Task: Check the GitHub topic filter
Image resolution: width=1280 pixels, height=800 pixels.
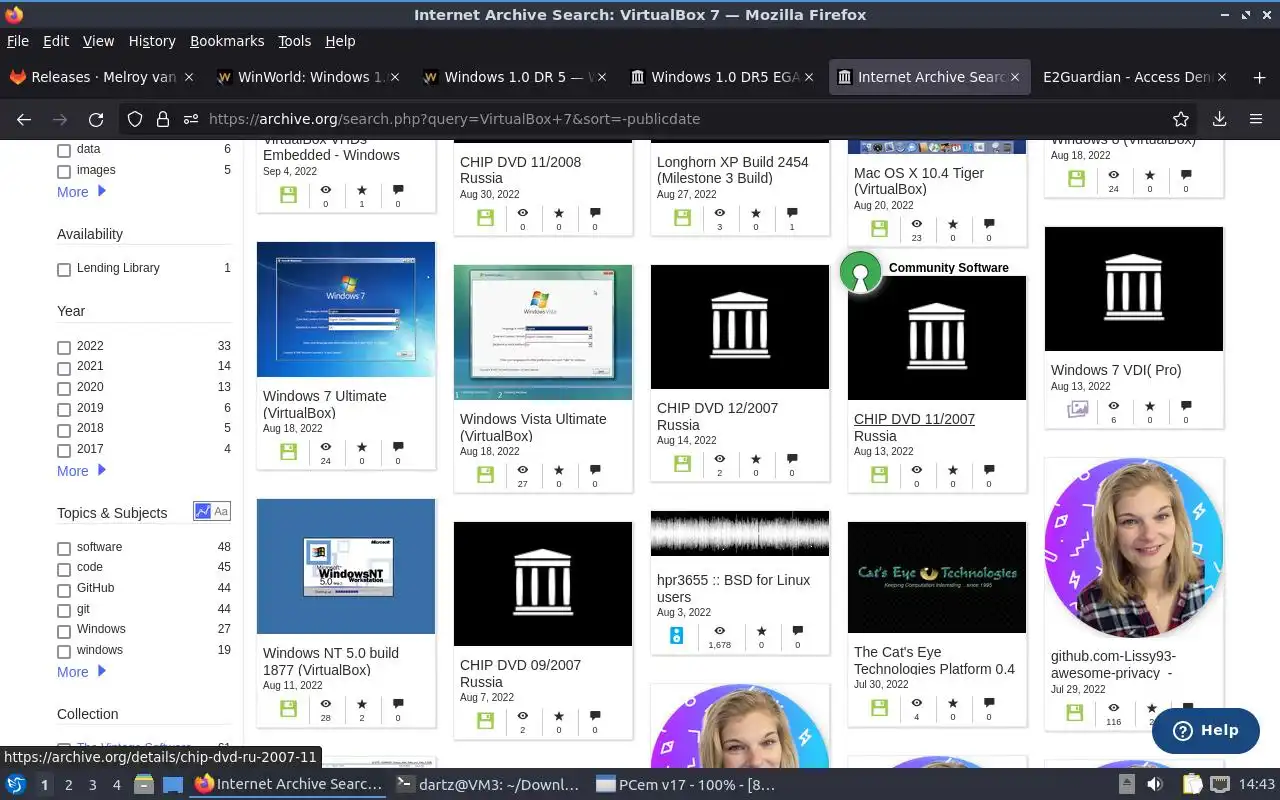Action: [x=64, y=590]
